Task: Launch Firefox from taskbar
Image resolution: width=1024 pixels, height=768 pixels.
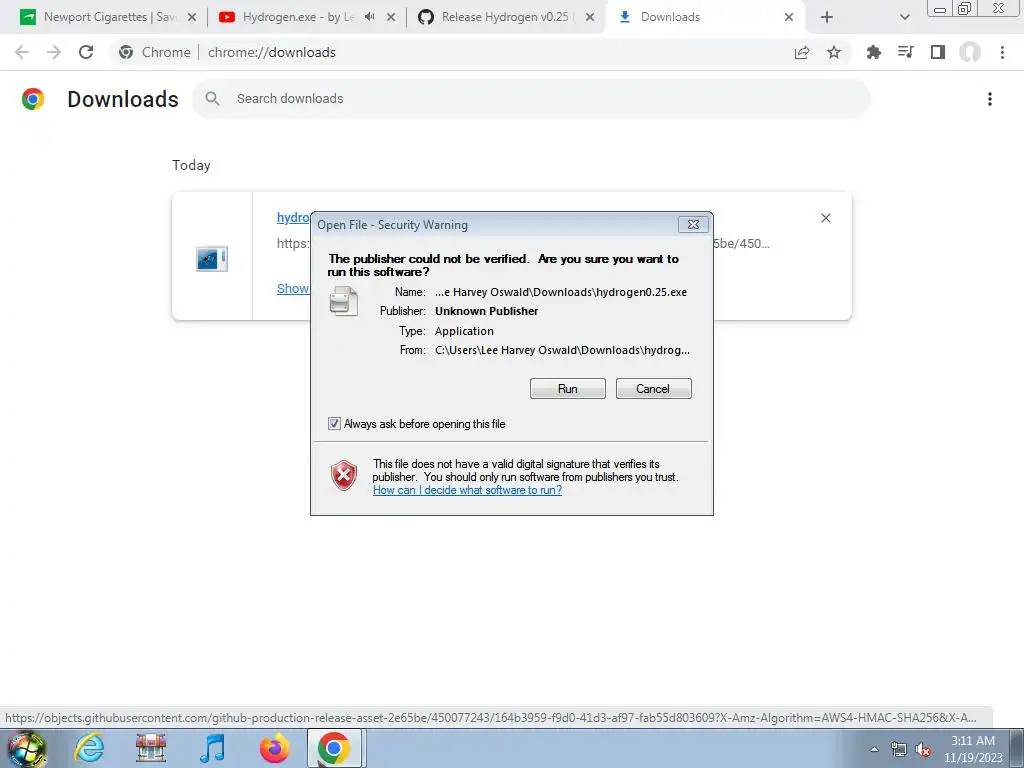Action: pos(274,748)
